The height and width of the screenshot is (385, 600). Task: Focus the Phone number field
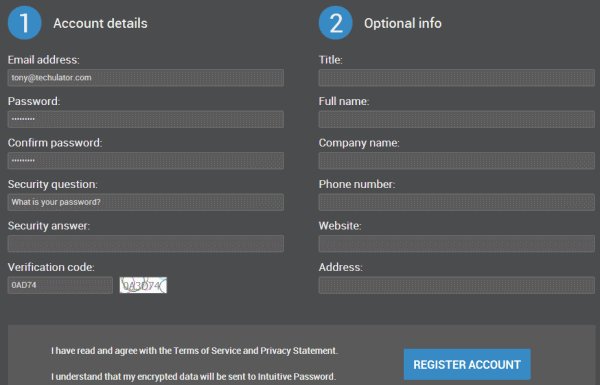tap(457, 202)
